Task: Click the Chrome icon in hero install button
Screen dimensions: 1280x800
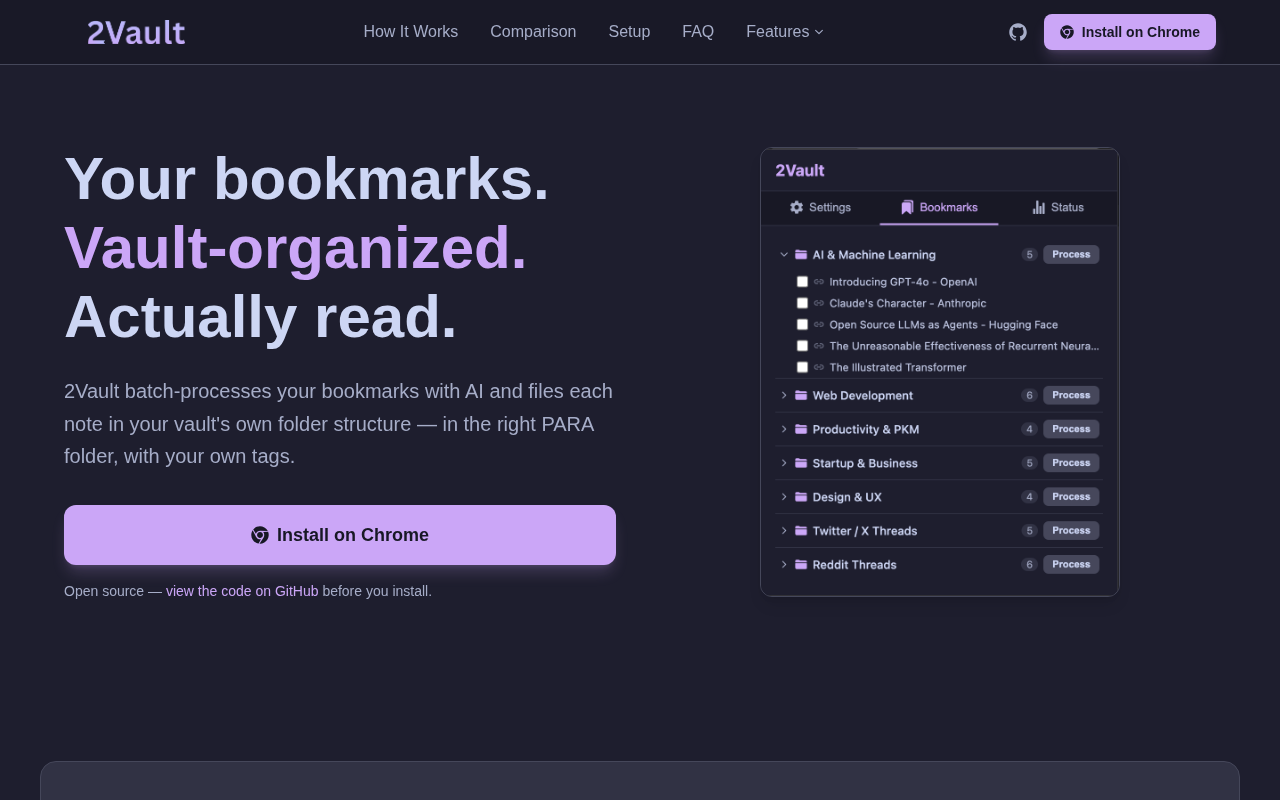Action: pos(260,535)
